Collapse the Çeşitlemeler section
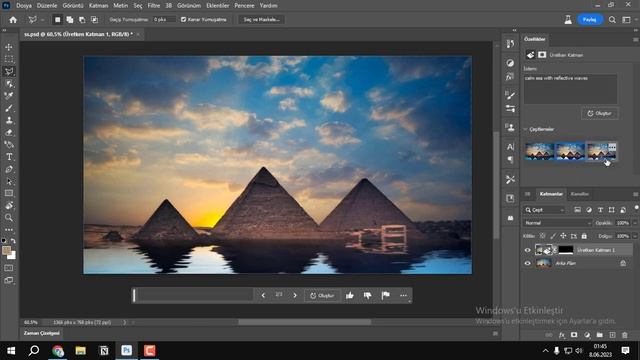The height and width of the screenshot is (360, 640). (525, 129)
